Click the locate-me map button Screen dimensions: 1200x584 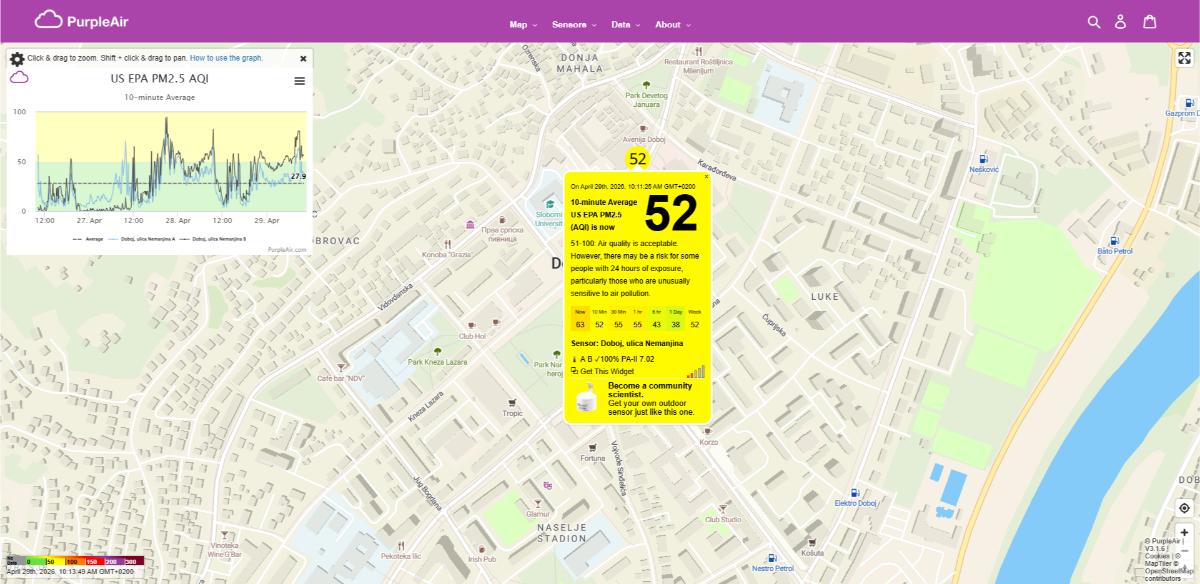pos(1184,508)
